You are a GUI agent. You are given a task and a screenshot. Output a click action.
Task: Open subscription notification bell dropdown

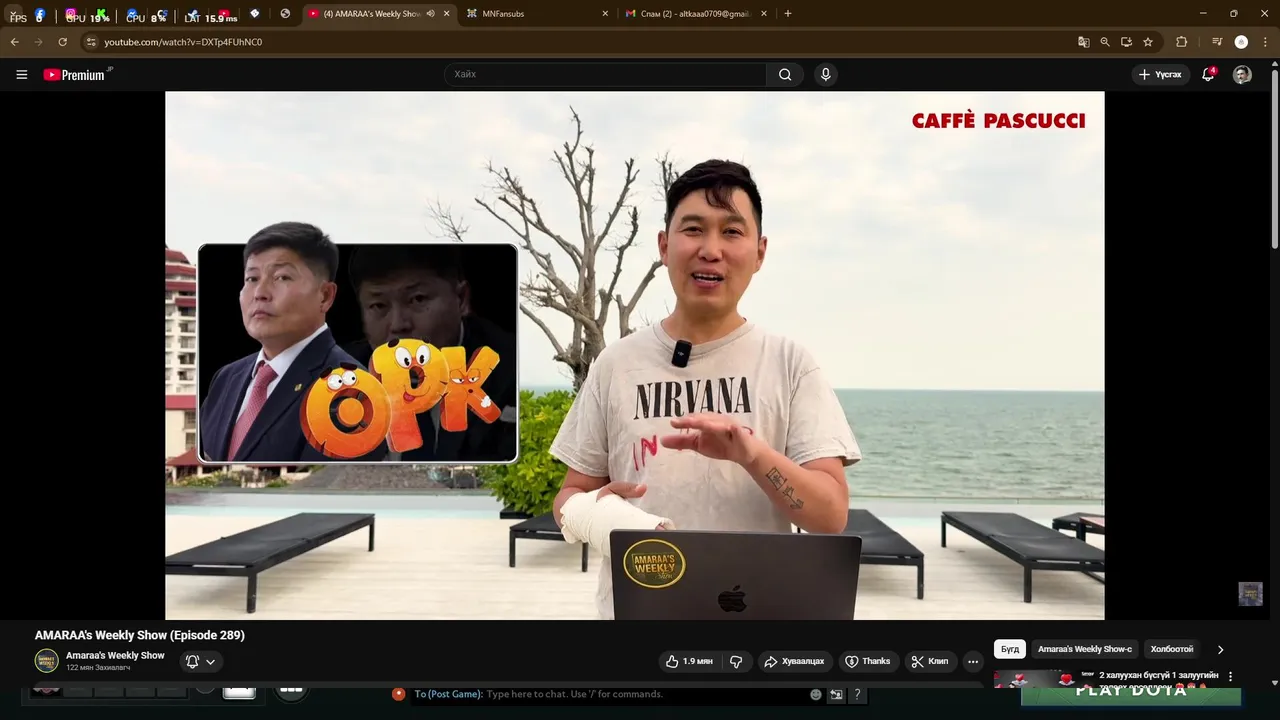[x=201, y=661]
